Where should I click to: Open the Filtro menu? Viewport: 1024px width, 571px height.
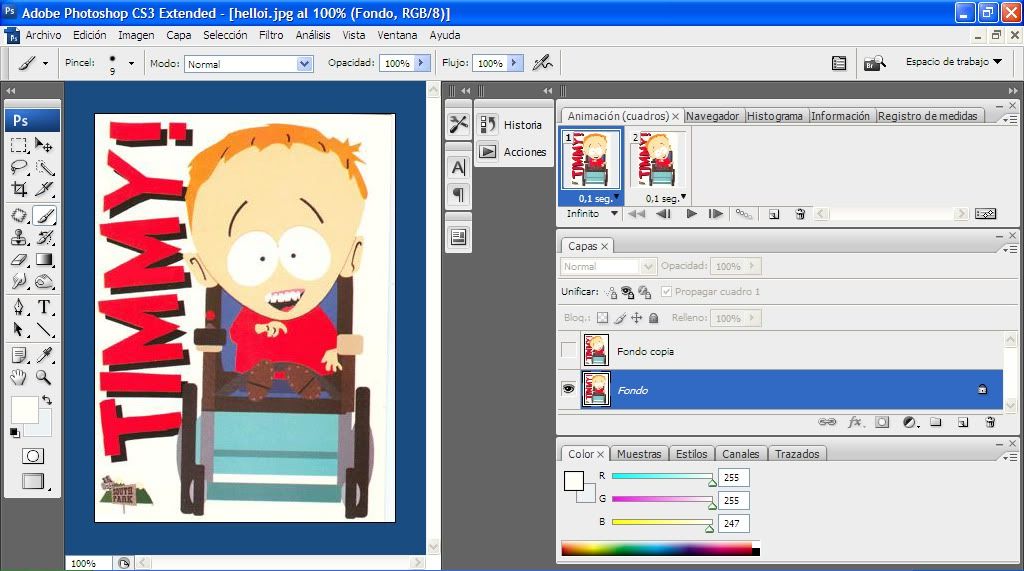pos(271,35)
